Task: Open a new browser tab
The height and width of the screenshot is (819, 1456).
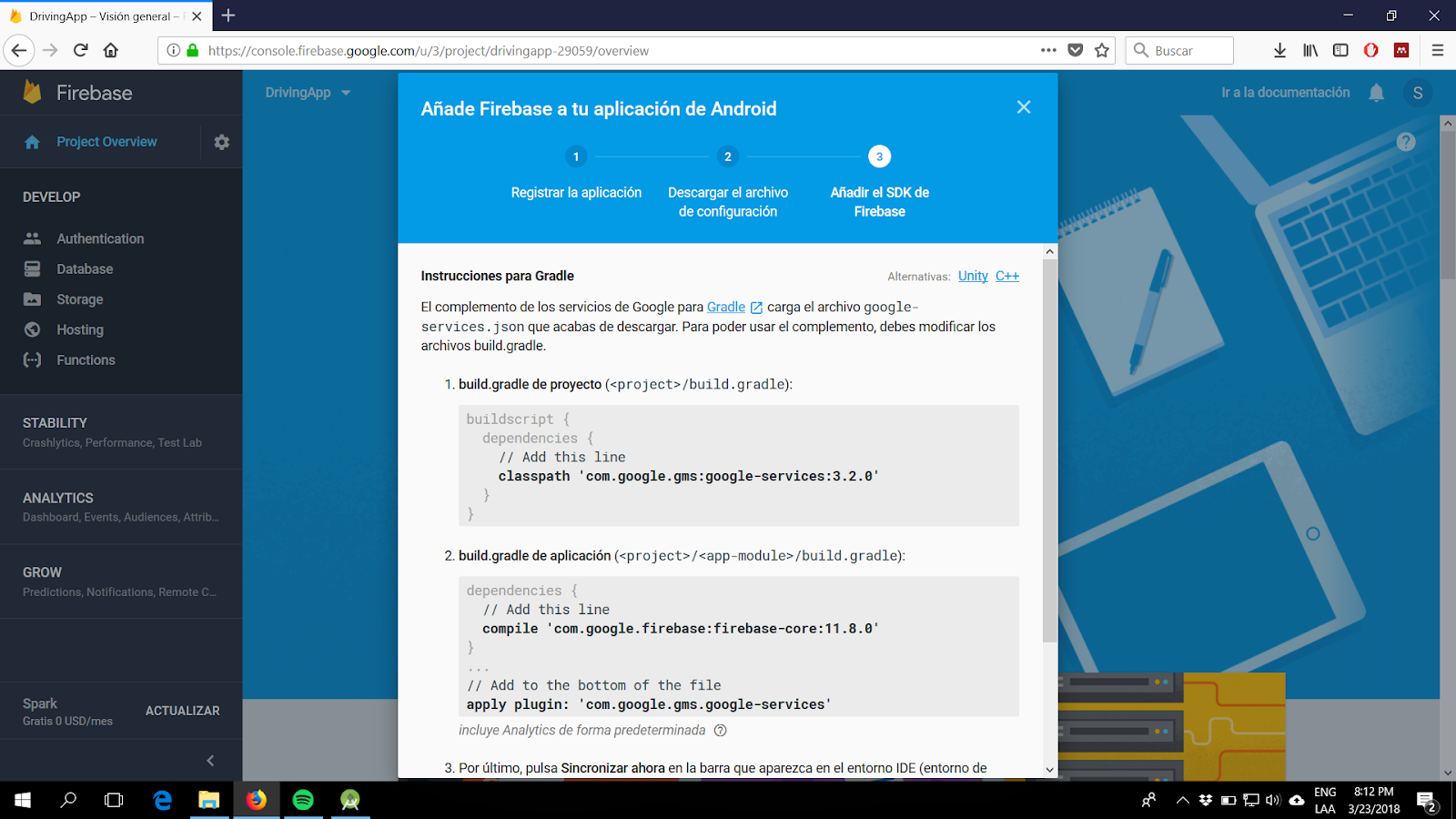Action: pyautogui.click(x=228, y=15)
